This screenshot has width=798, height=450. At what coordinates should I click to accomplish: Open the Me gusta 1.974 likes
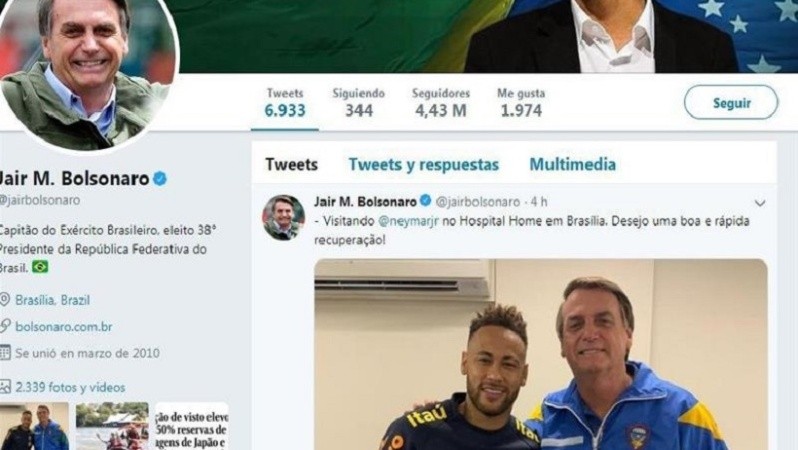point(521,103)
